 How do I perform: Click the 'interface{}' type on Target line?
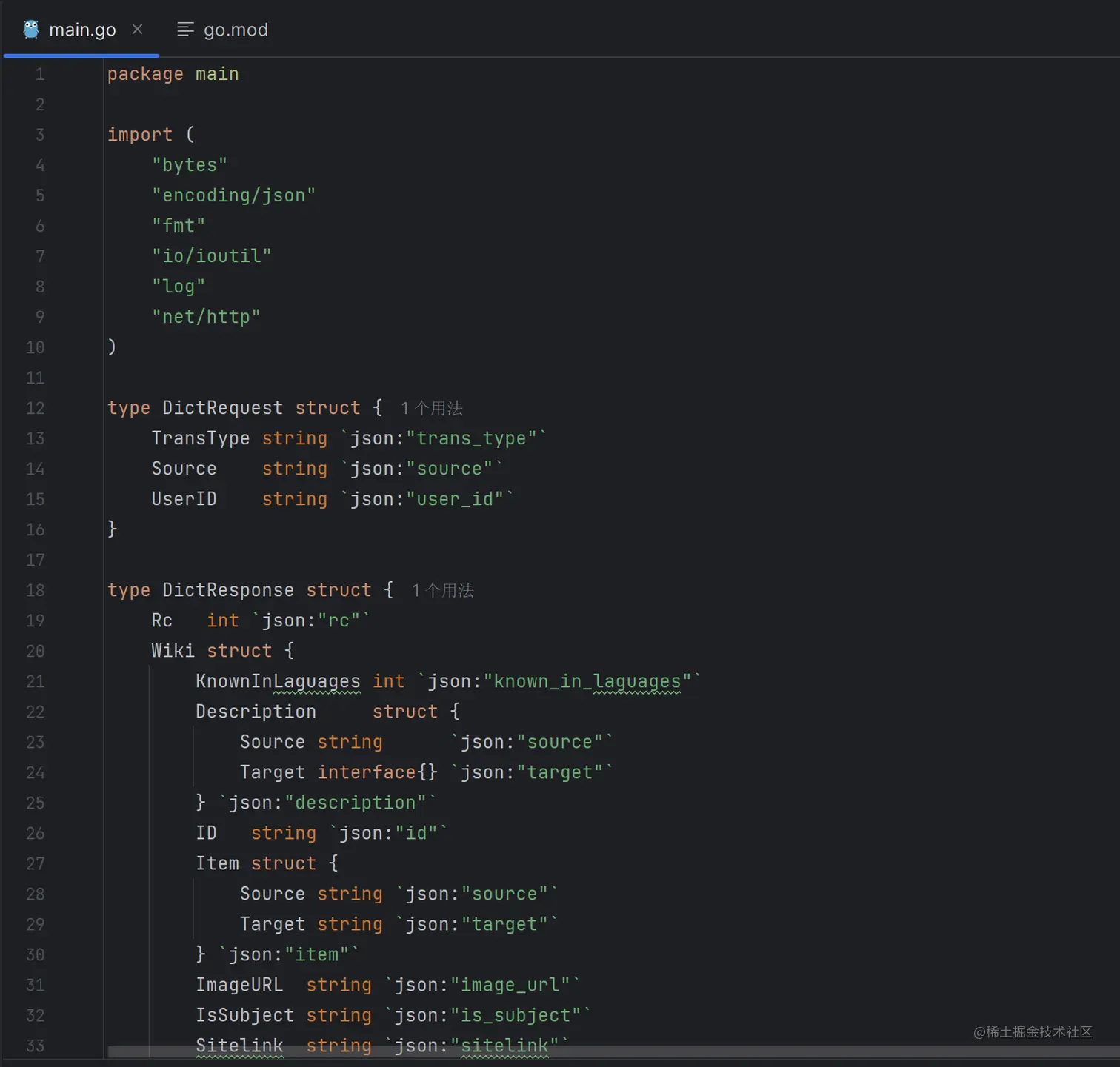pos(378,772)
